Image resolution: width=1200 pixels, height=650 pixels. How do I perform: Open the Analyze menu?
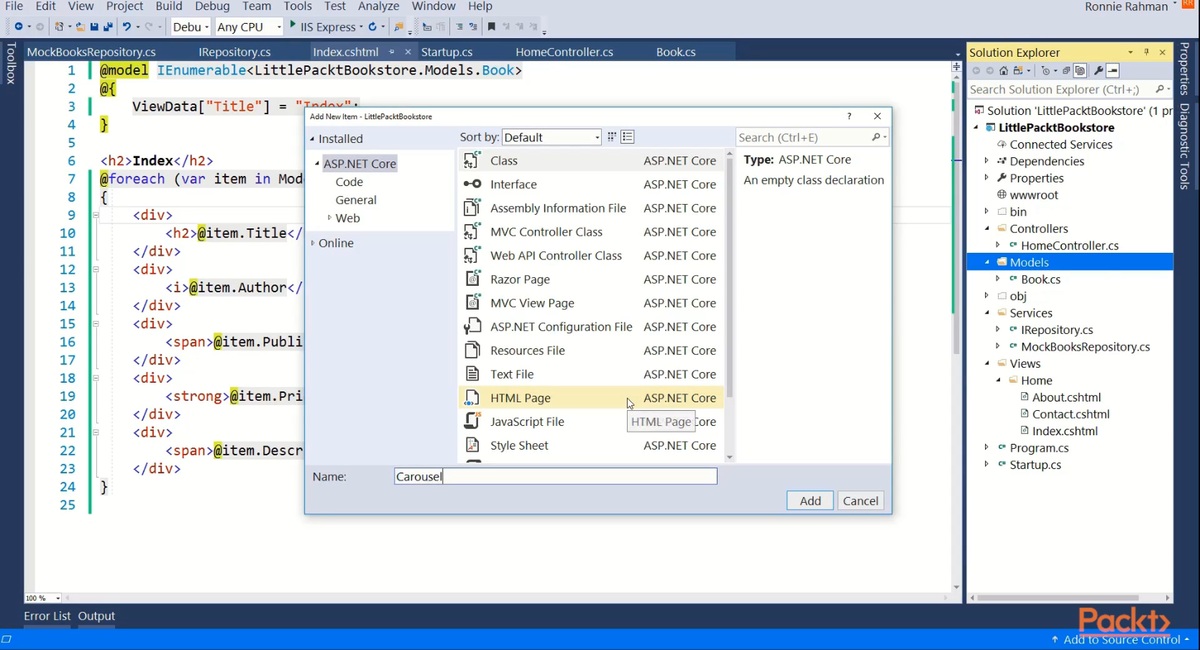point(378,6)
